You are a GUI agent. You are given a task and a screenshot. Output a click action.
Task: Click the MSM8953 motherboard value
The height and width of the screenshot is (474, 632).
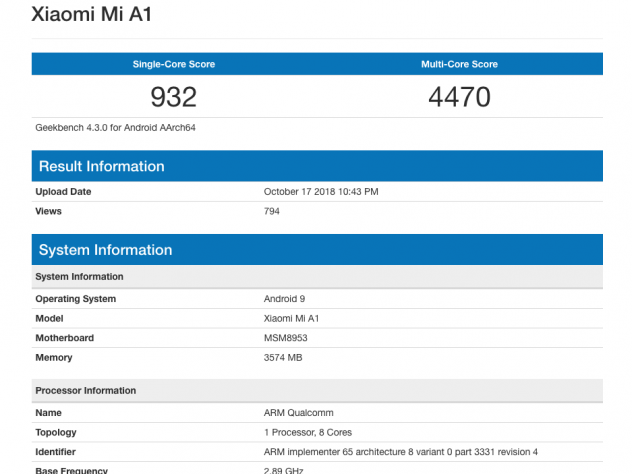point(286,338)
